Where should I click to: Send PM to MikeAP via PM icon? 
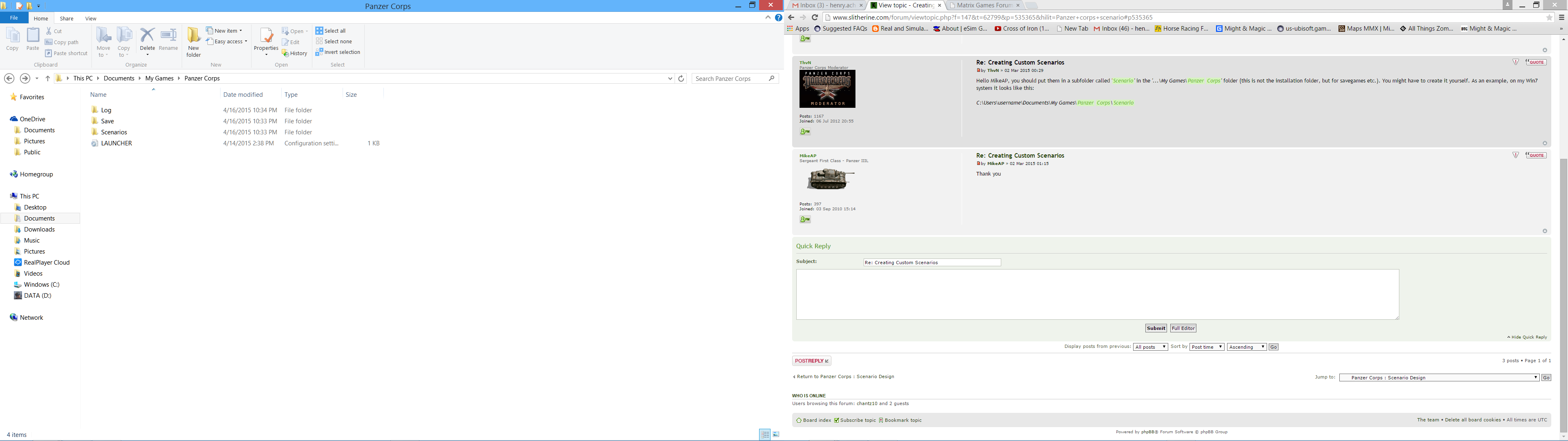(x=805, y=219)
